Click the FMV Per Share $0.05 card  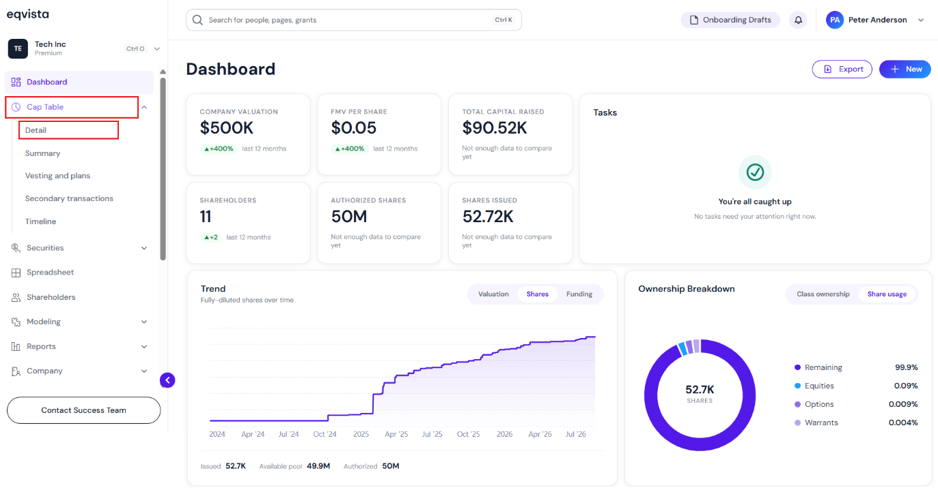379,134
